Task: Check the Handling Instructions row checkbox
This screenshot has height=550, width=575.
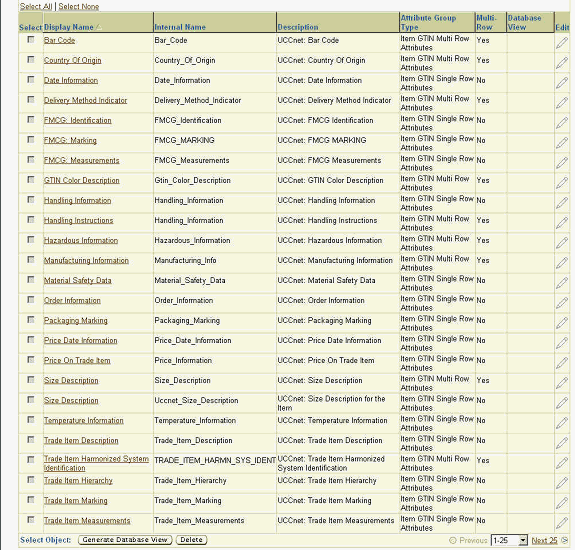Action: pos(31,220)
